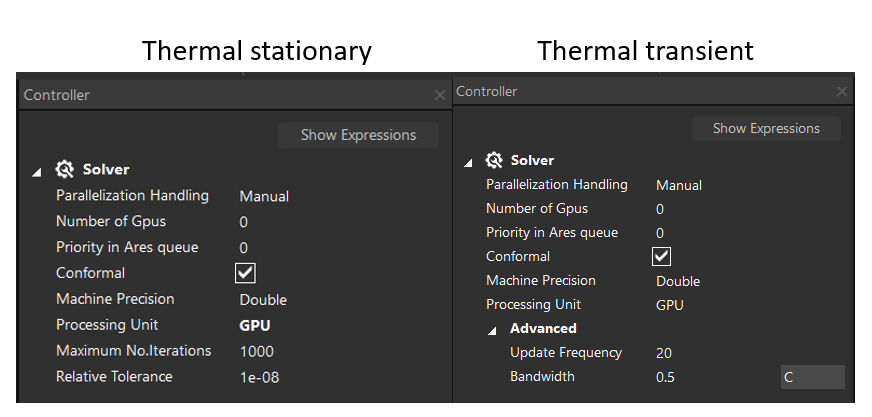Toggle Conformal checkbox in thermal stationary panel

[245, 273]
